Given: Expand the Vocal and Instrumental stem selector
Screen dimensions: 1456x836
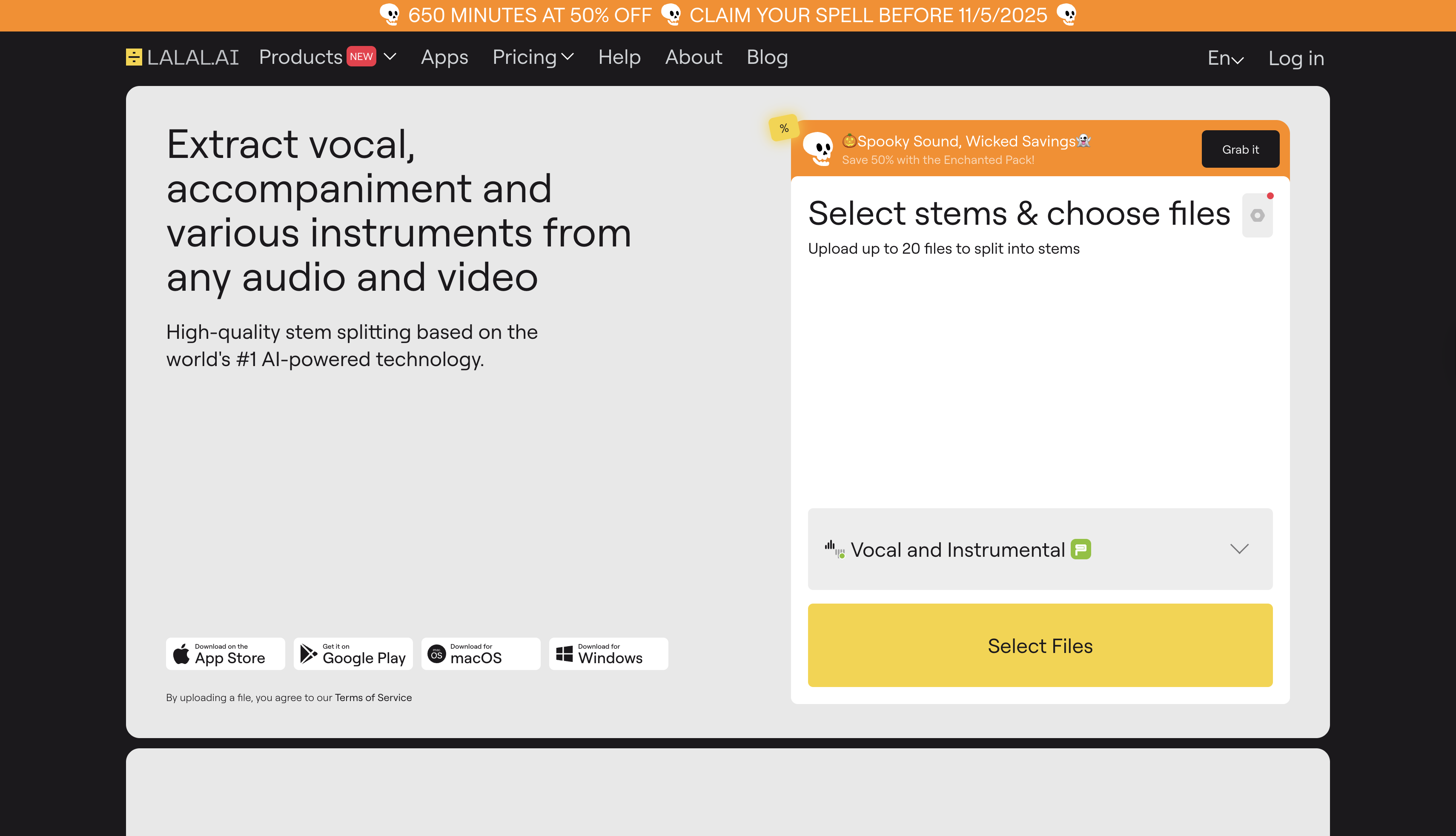Looking at the screenshot, I should click(1239, 549).
